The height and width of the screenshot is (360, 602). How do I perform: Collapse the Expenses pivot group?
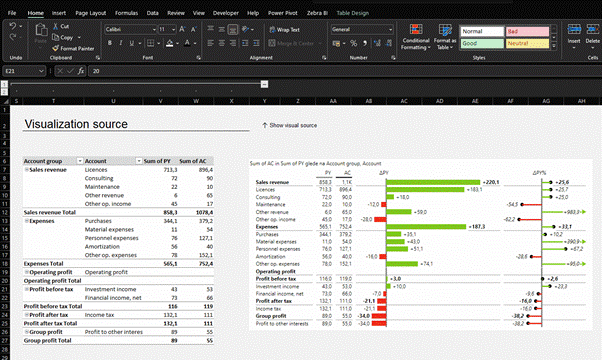tap(26, 221)
